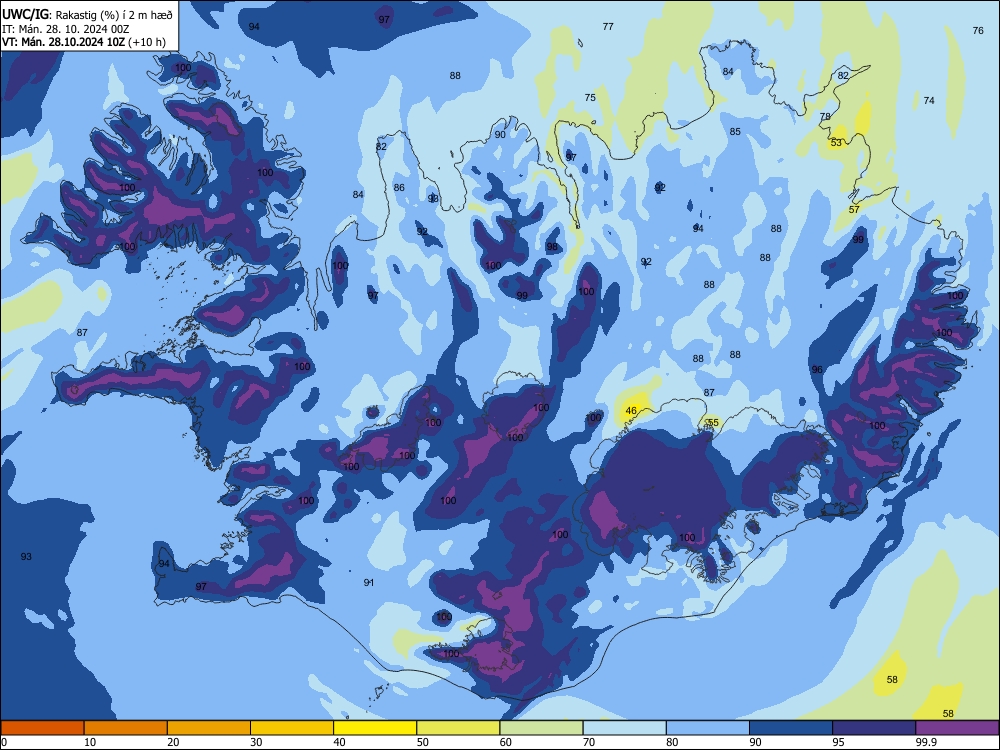Click the title 'UWC/IG: Rakastig (%) í 2 m hæð'
This screenshot has height=750, width=1000.
[87, 15]
